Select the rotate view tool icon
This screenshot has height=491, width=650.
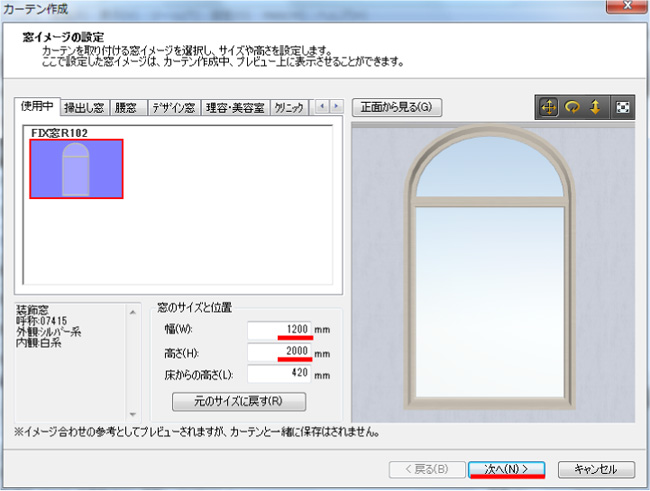573,107
